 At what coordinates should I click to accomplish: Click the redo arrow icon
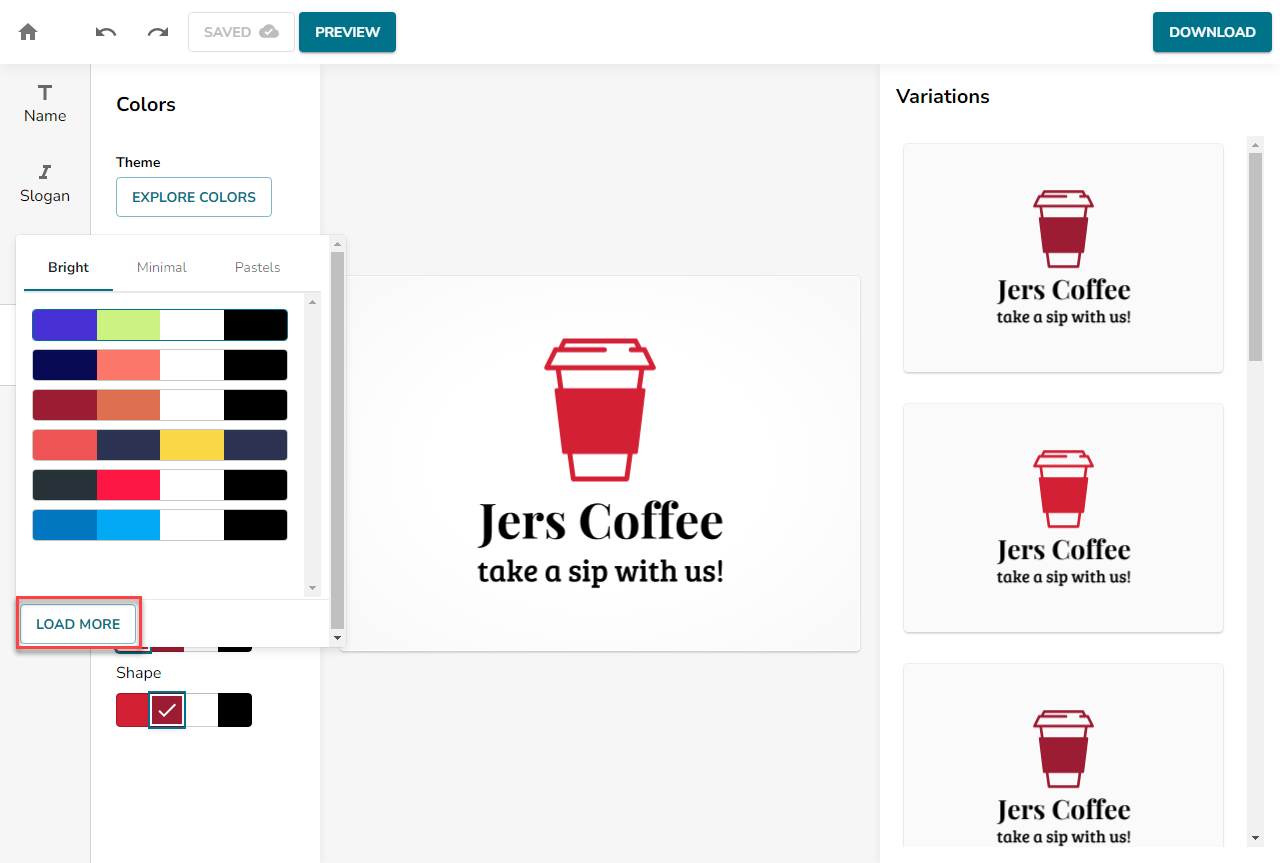point(158,32)
